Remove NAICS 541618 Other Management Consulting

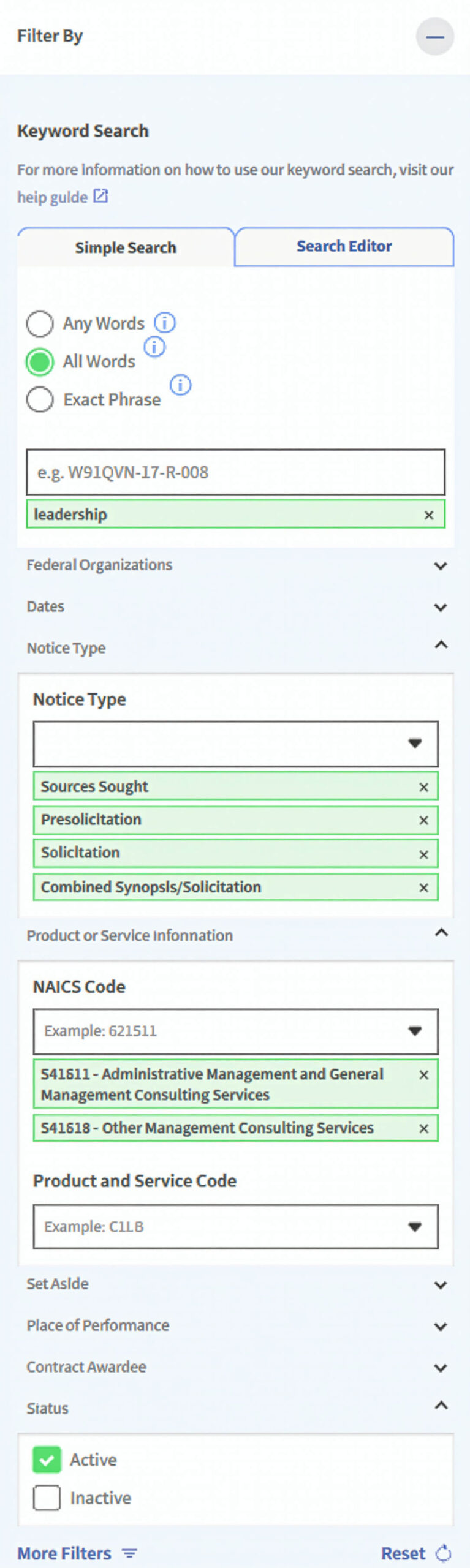point(423,1128)
